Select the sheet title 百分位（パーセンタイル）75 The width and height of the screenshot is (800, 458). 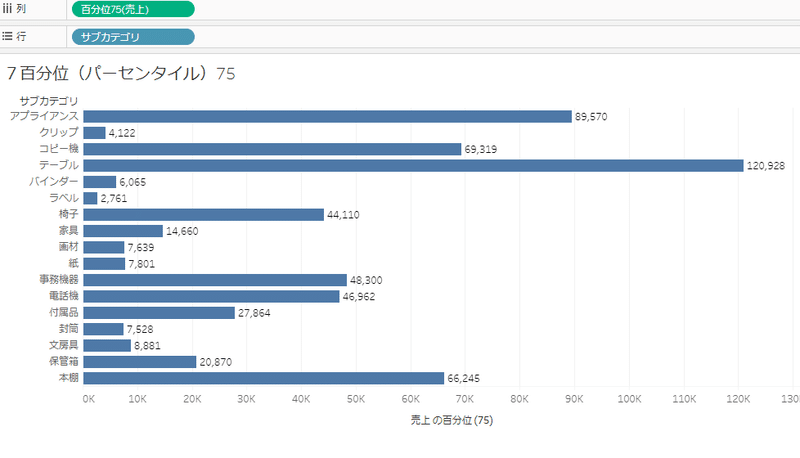tap(121, 73)
